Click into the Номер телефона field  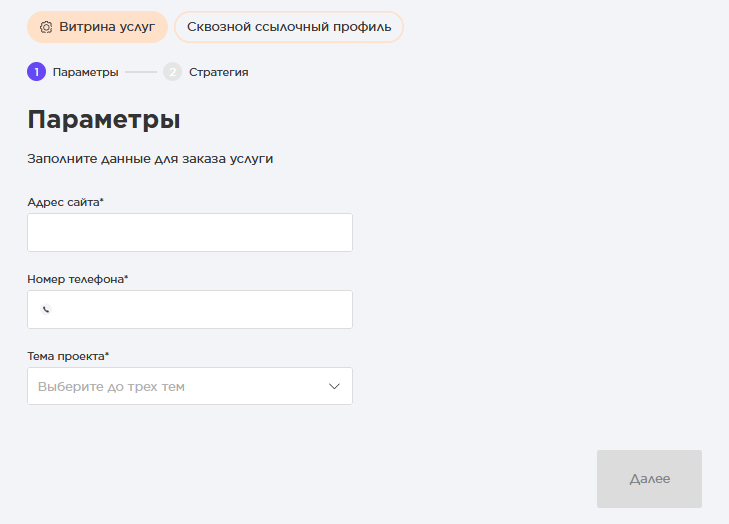coord(200,309)
